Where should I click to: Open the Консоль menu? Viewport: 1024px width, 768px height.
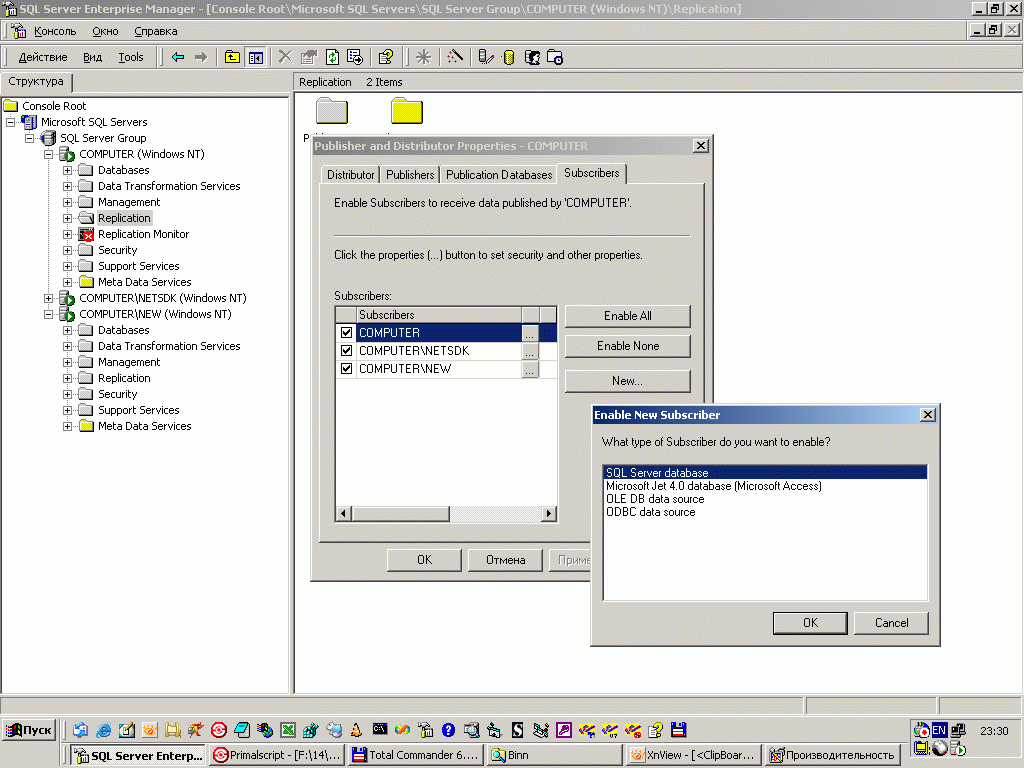(x=55, y=31)
